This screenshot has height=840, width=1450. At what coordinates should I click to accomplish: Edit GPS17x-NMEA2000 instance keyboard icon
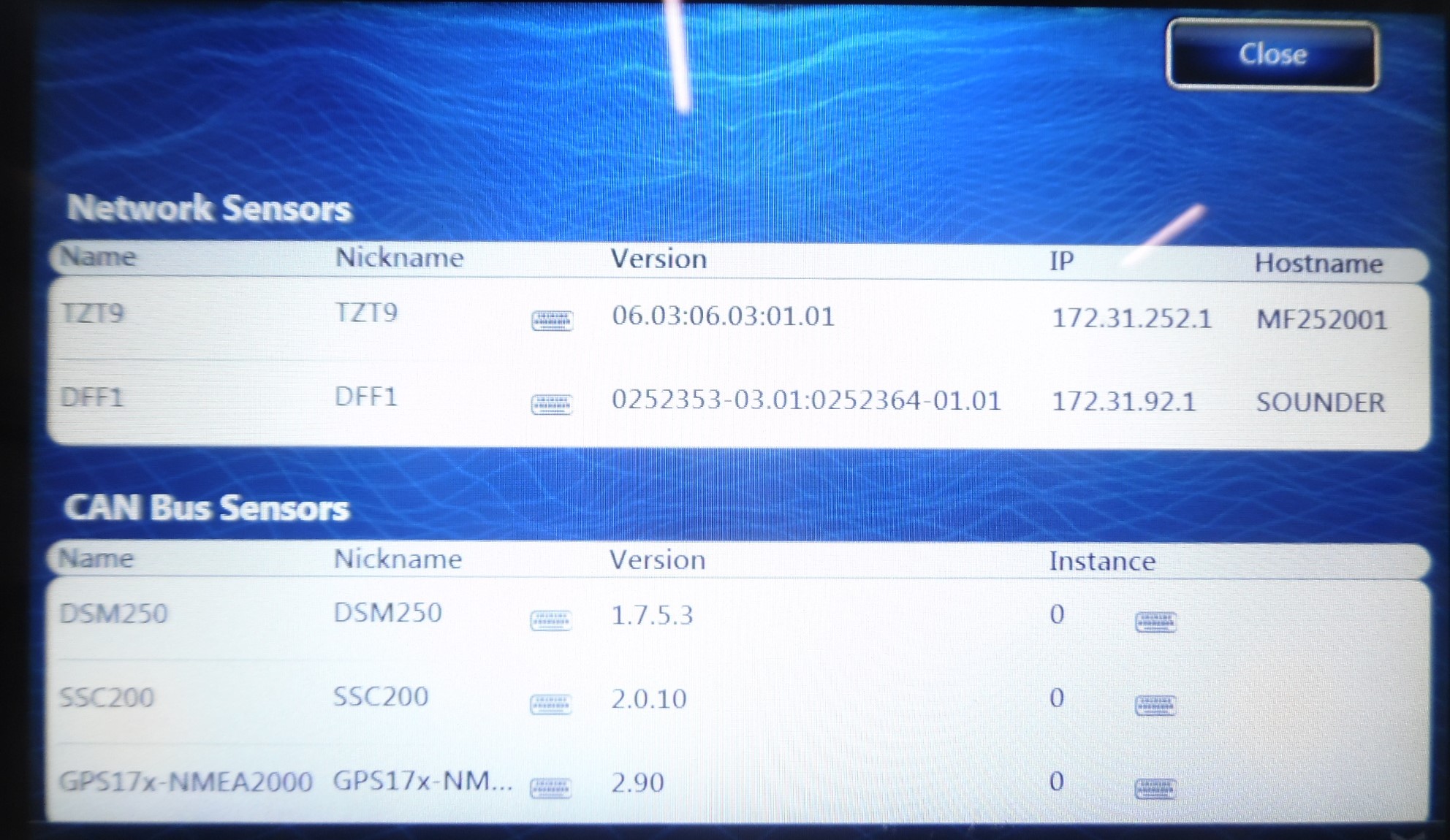pos(1155,789)
